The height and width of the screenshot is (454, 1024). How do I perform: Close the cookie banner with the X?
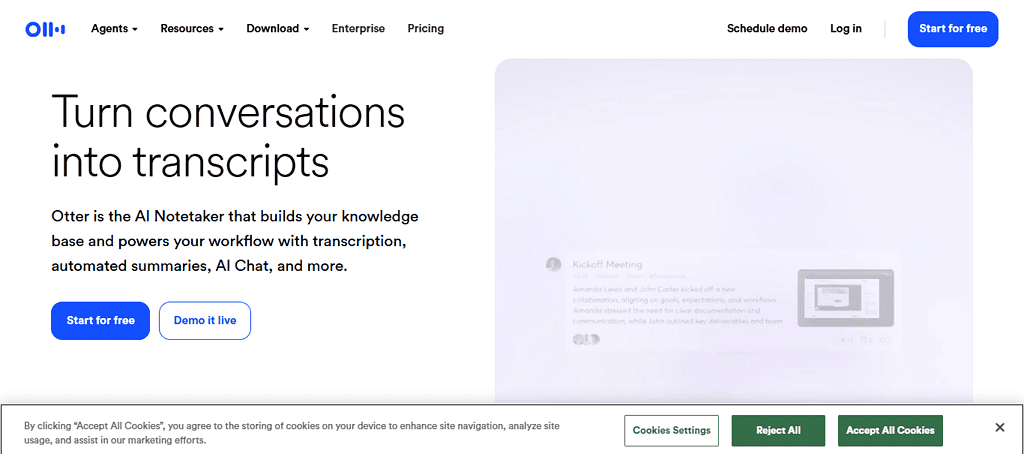[999, 428]
